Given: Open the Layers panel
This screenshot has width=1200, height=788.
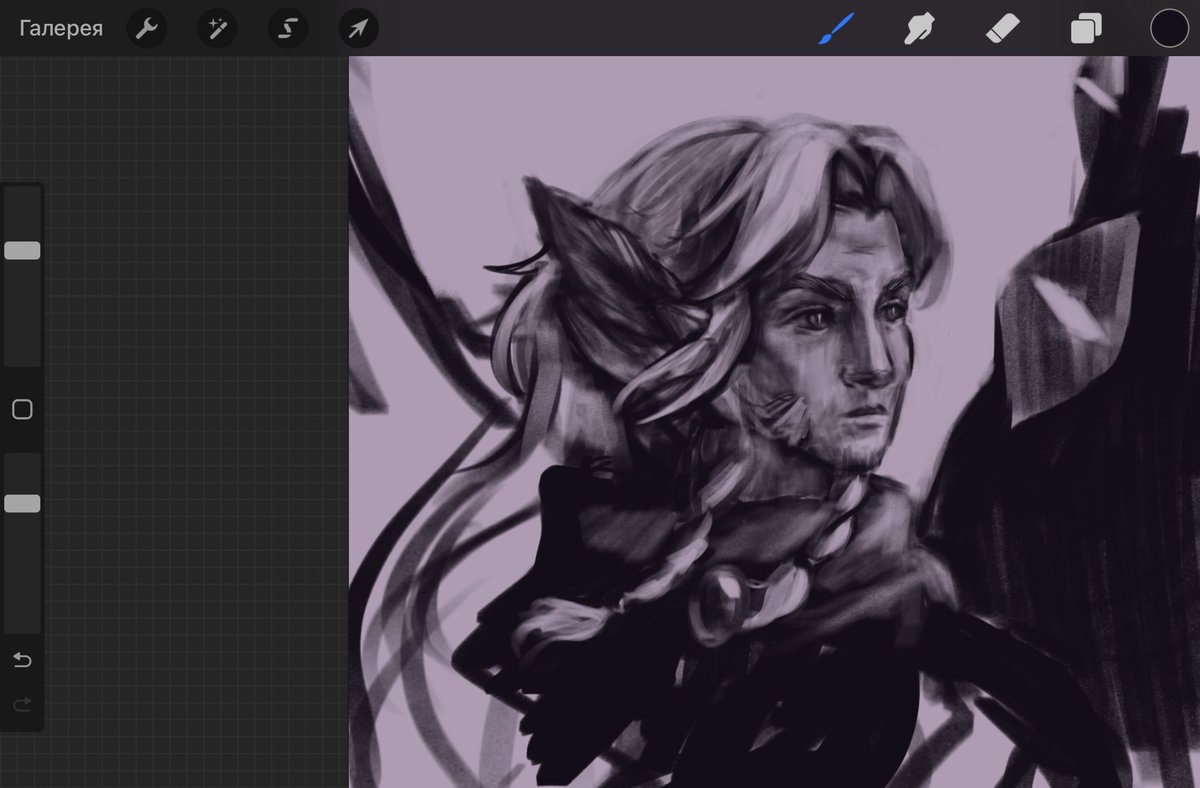Looking at the screenshot, I should 1085,29.
